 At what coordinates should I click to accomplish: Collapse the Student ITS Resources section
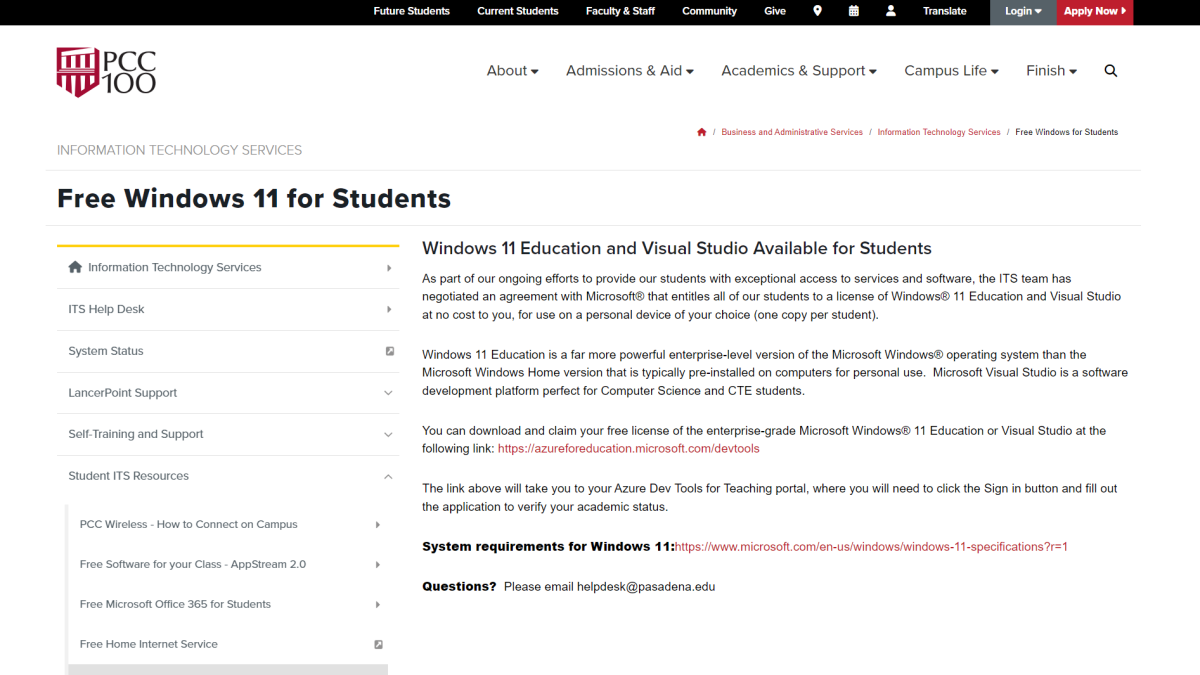click(388, 476)
